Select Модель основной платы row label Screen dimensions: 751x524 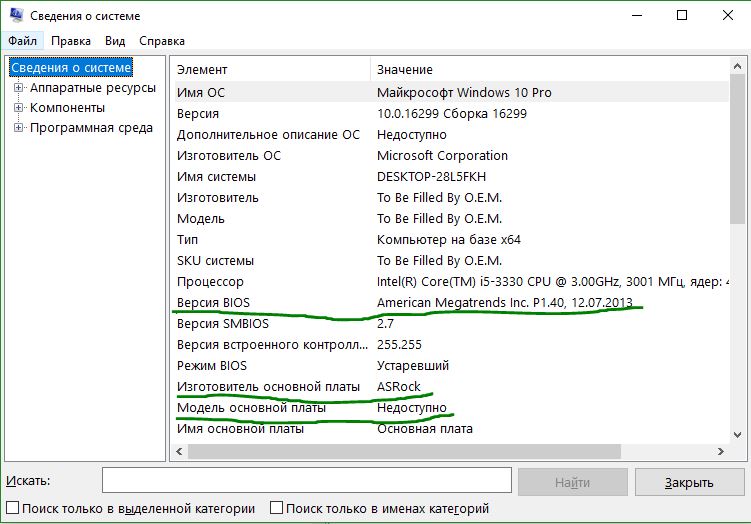click(x=251, y=408)
